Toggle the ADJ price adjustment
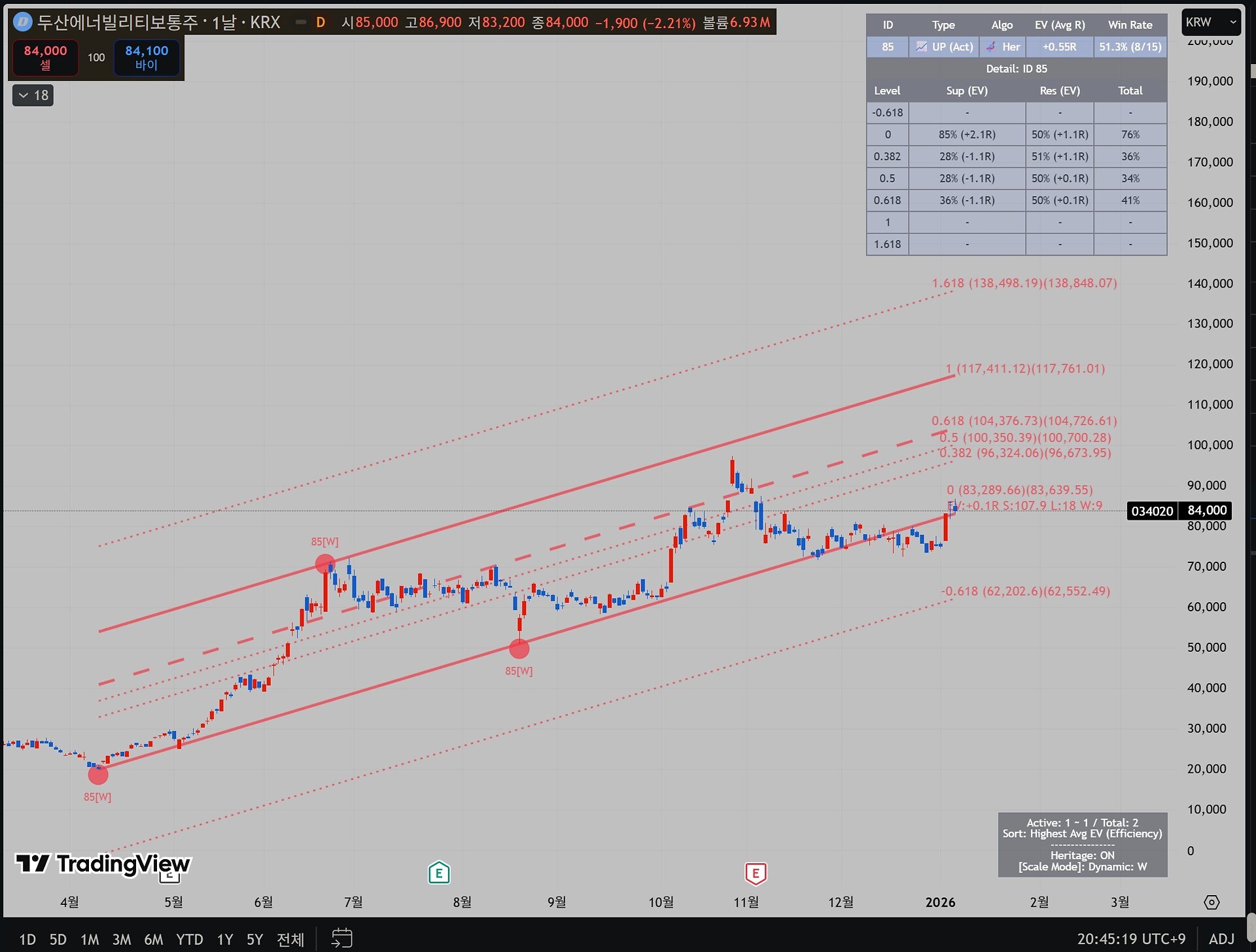 tap(1221, 939)
